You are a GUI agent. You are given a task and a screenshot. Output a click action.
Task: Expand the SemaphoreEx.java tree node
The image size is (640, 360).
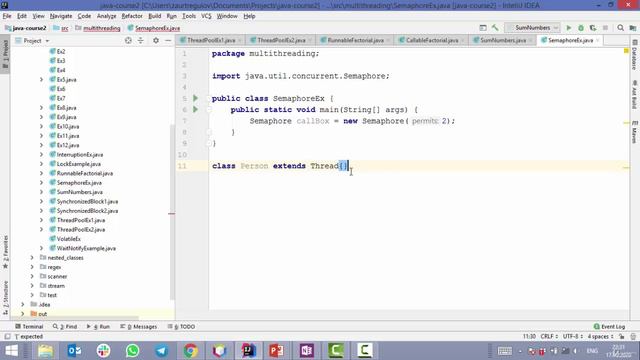[41, 183]
